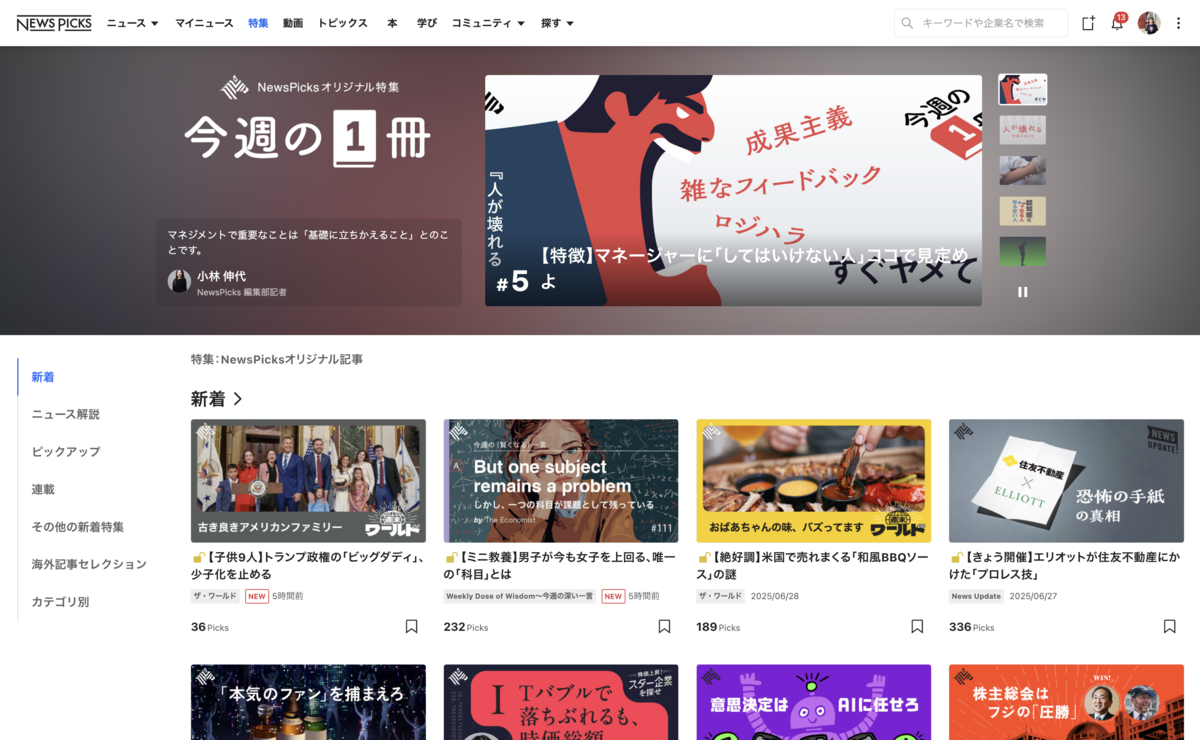The width and height of the screenshot is (1200, 740).
Task: Click 189 Picks count
Action: click(718, 627)
